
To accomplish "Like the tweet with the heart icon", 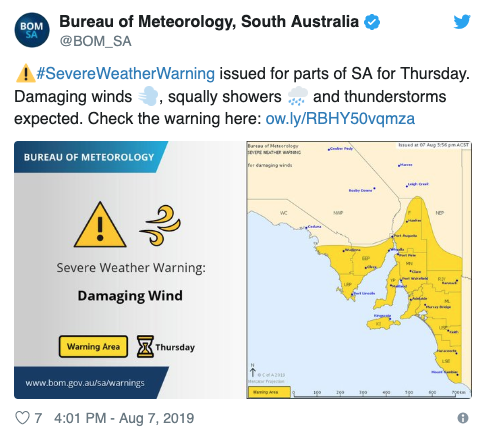I will pos(23,417).
